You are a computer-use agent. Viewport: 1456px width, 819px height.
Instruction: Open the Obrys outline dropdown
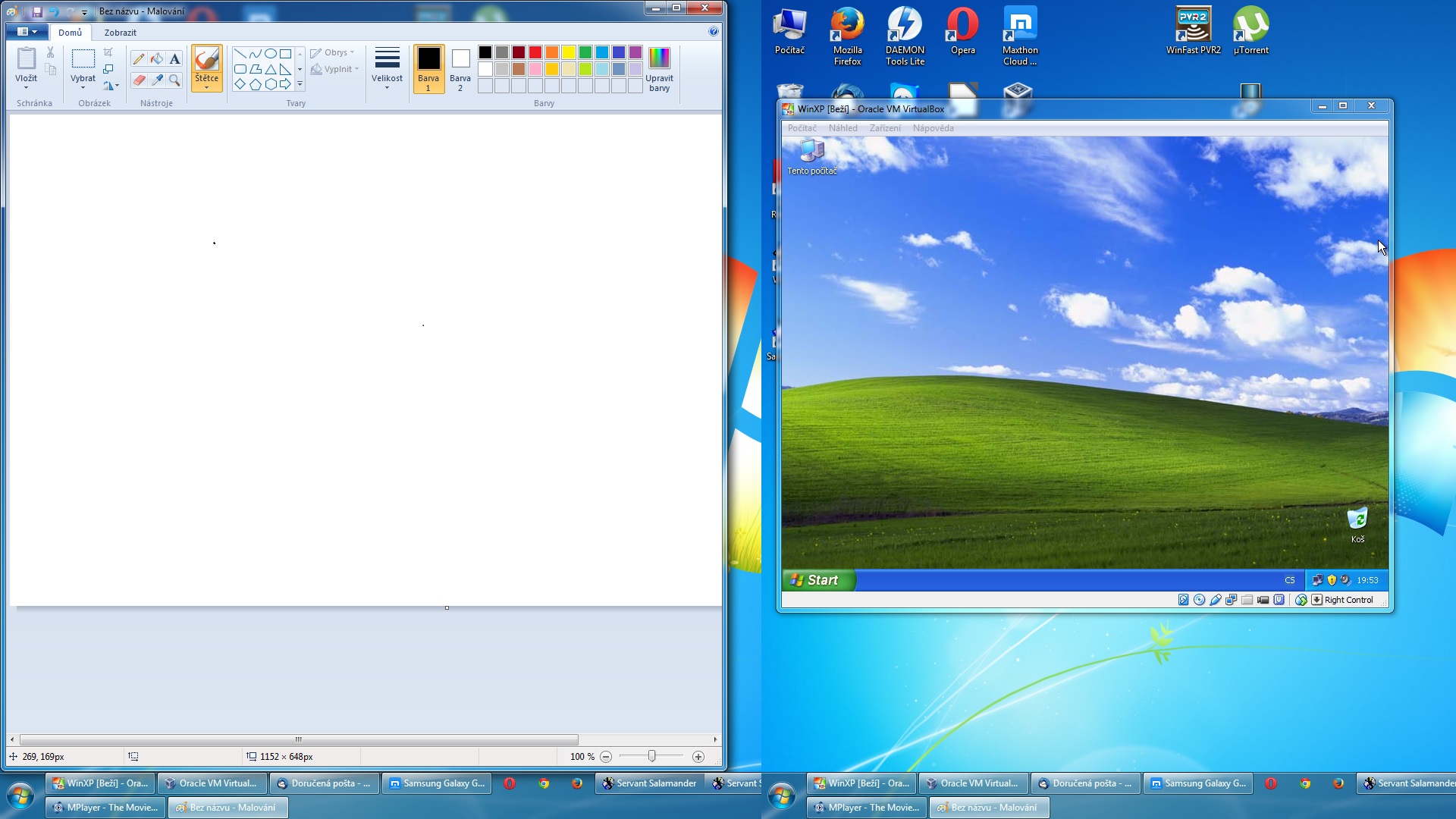333,52
